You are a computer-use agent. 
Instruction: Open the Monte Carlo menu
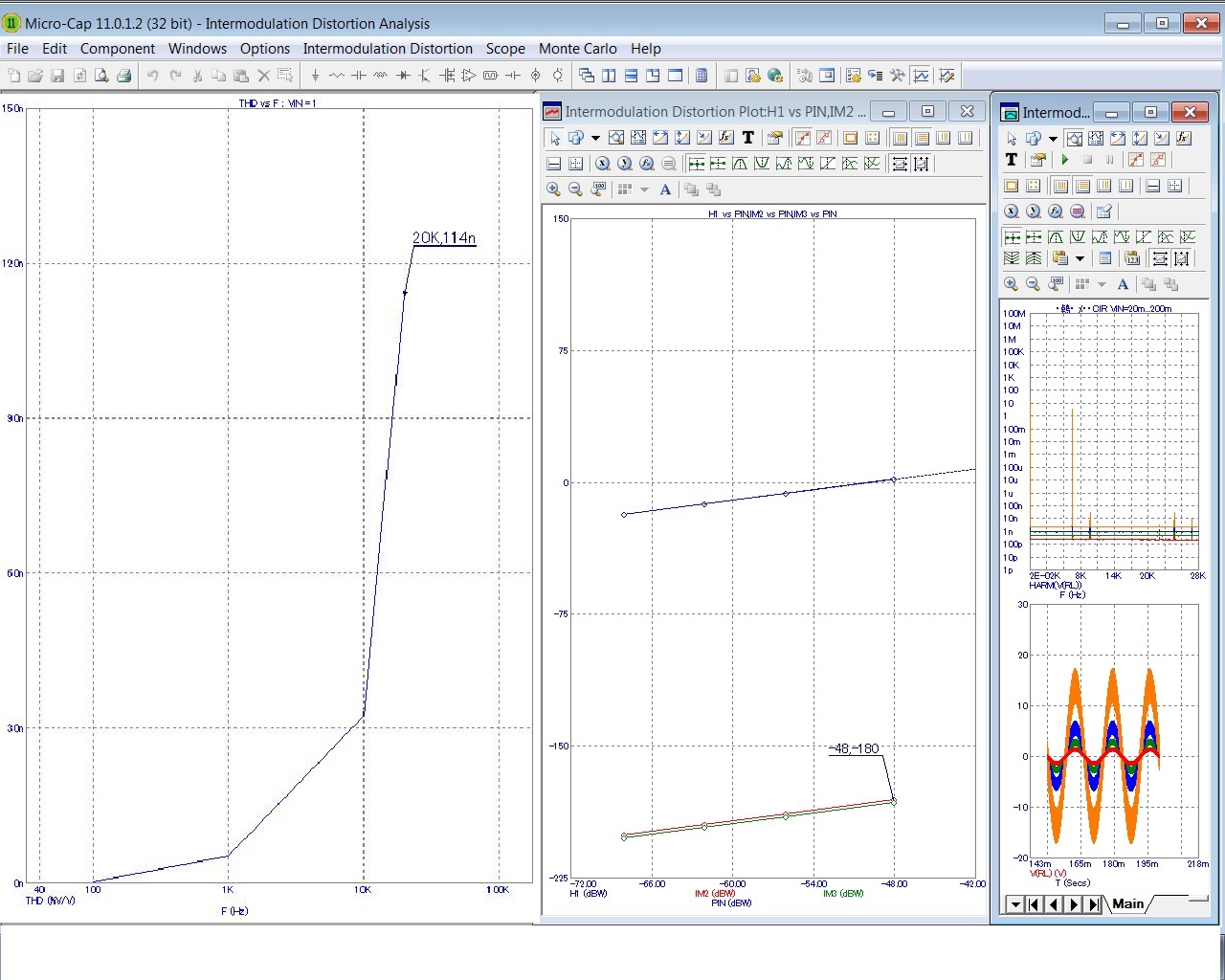[577, 49]
